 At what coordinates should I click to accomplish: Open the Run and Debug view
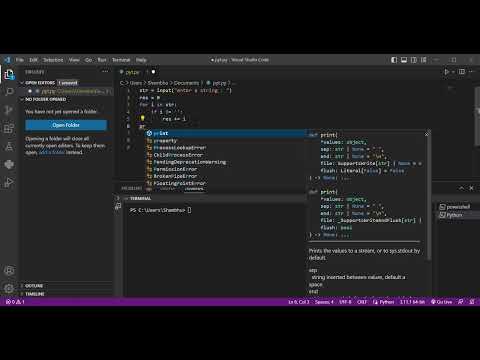9,182
